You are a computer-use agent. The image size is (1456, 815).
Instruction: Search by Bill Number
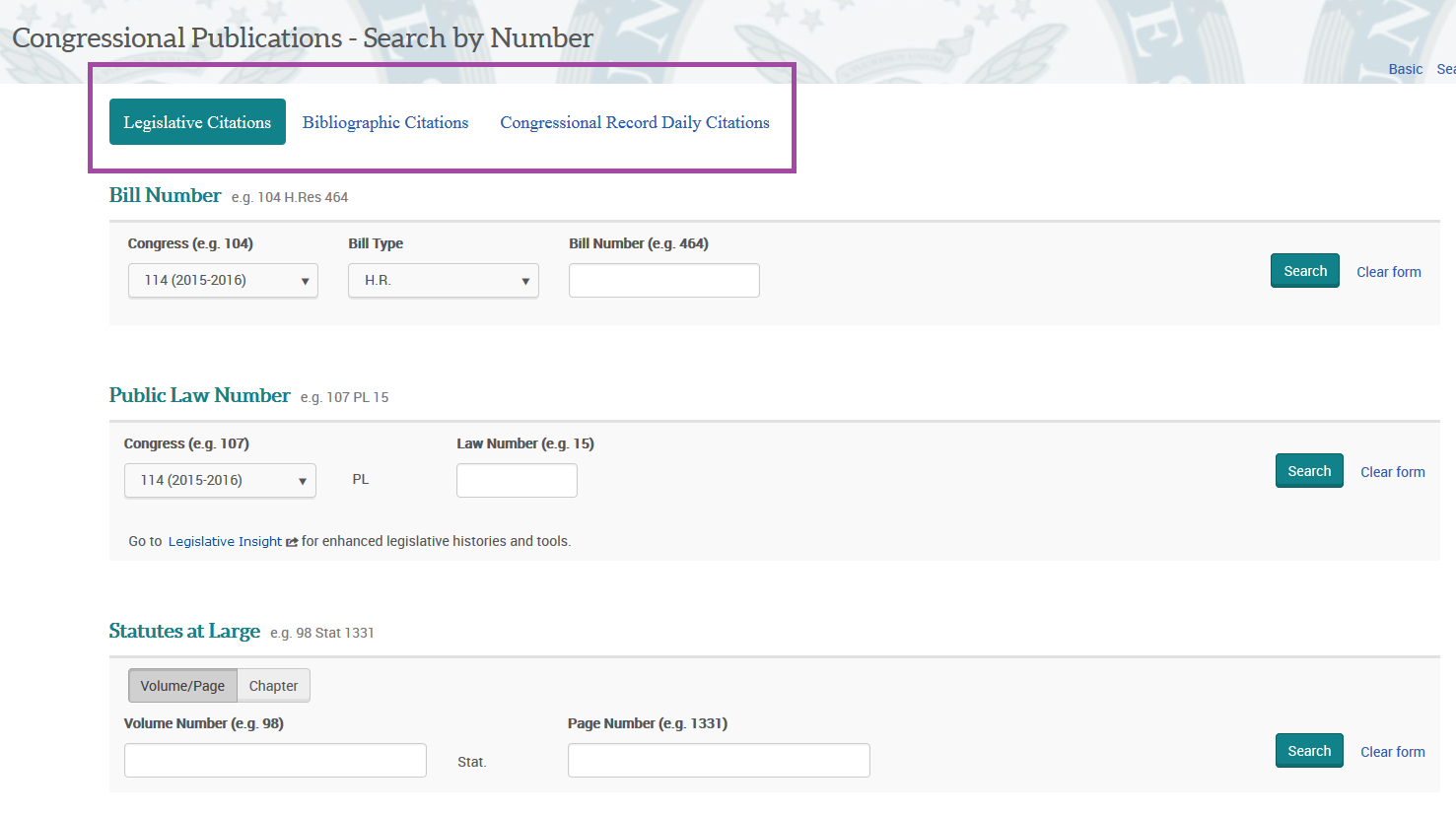[x=1305, y=271]
